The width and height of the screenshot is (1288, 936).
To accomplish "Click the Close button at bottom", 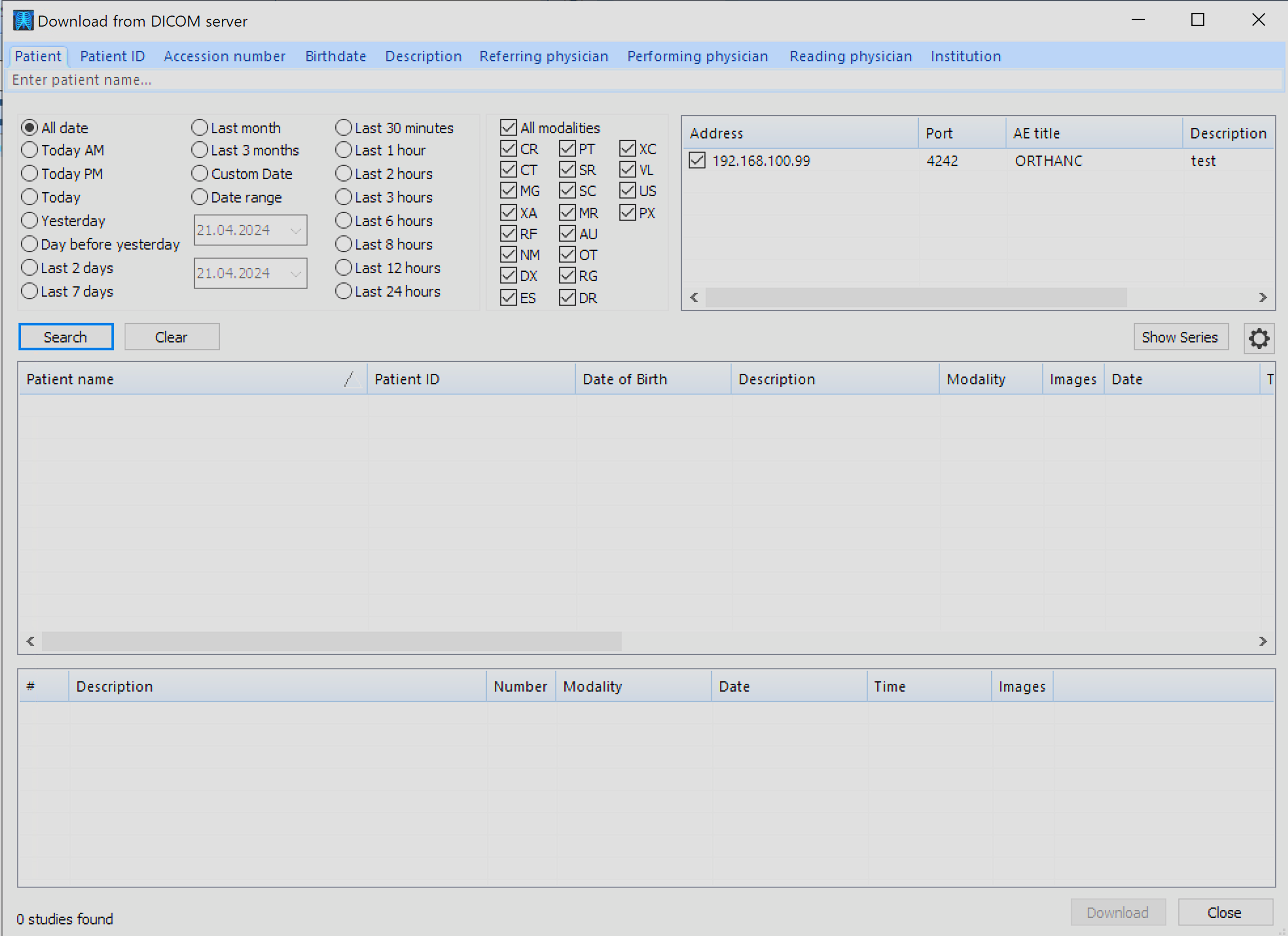I will [x=1225, y=912].
